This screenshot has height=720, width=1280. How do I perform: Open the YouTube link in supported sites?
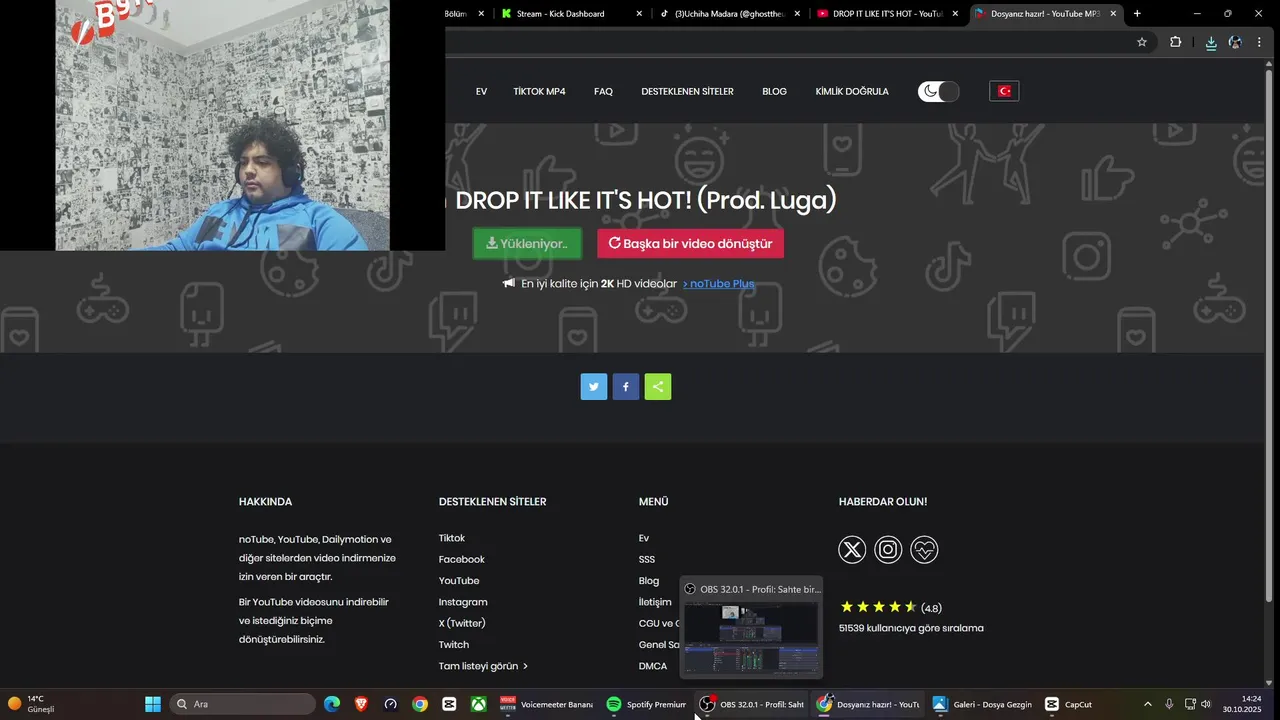pos(458,581)
